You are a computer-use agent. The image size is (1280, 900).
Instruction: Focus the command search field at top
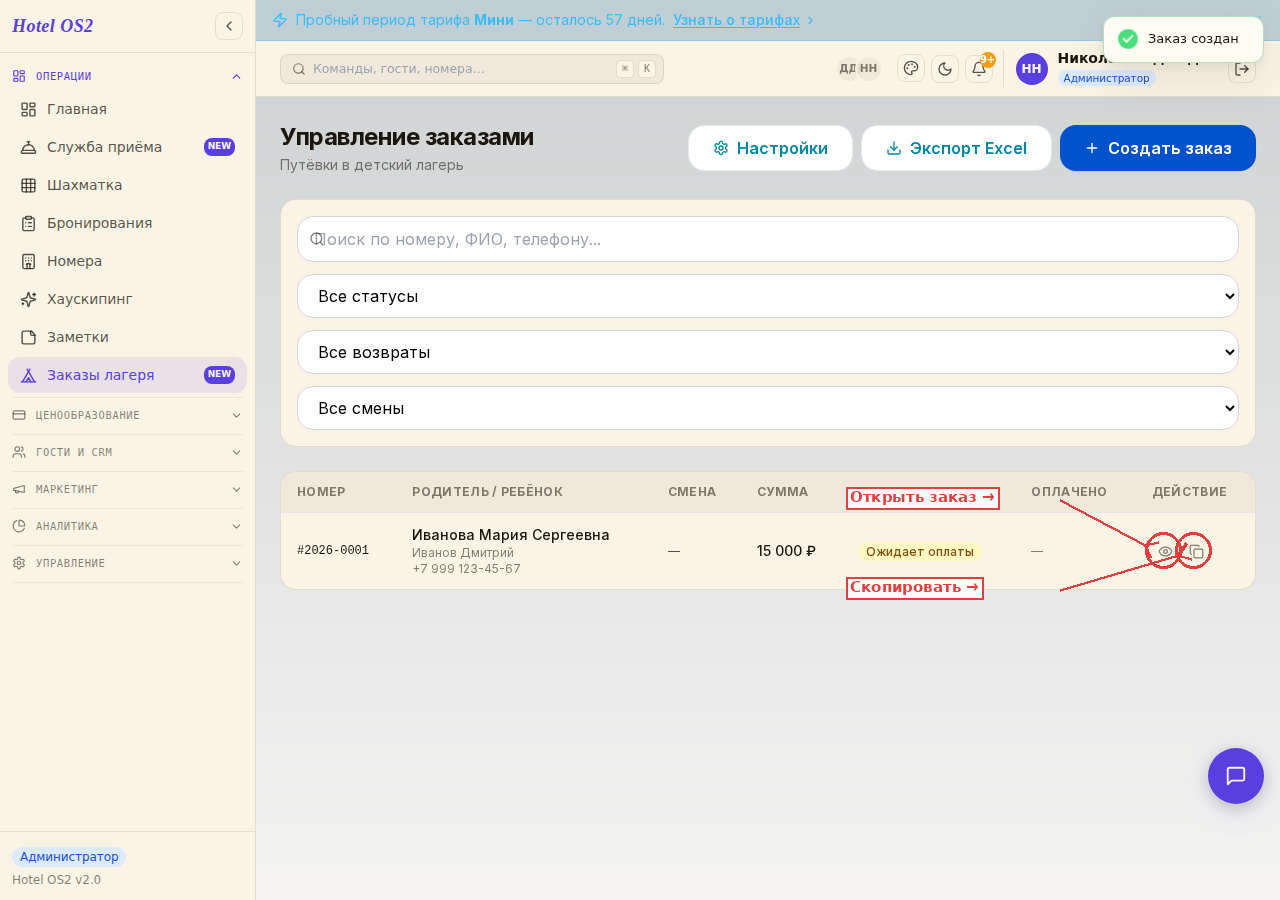click(x=471, y=69)
